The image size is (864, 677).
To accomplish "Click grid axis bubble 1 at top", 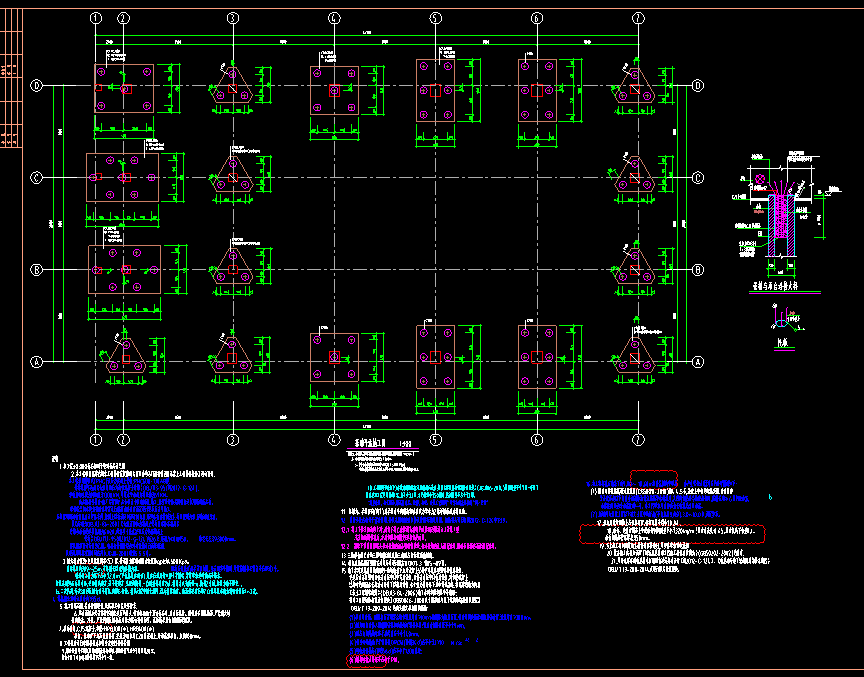I will 96,18.
